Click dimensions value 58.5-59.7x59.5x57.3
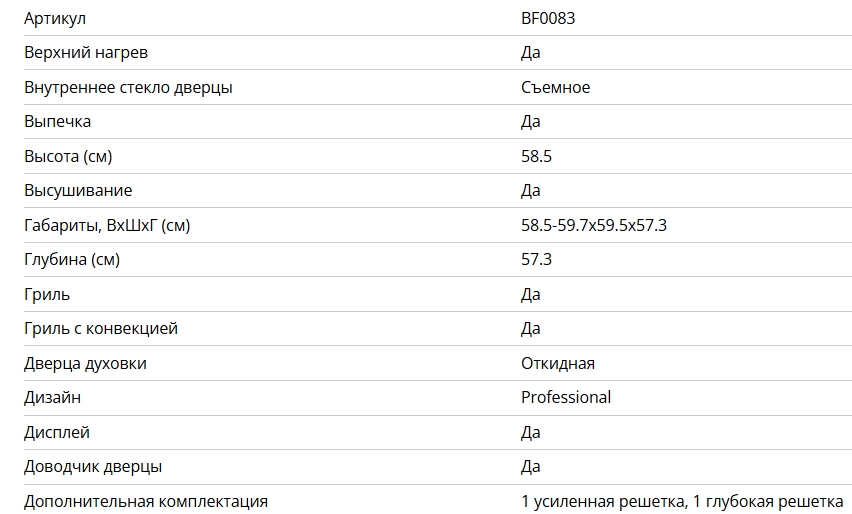 tap(593, 225)
